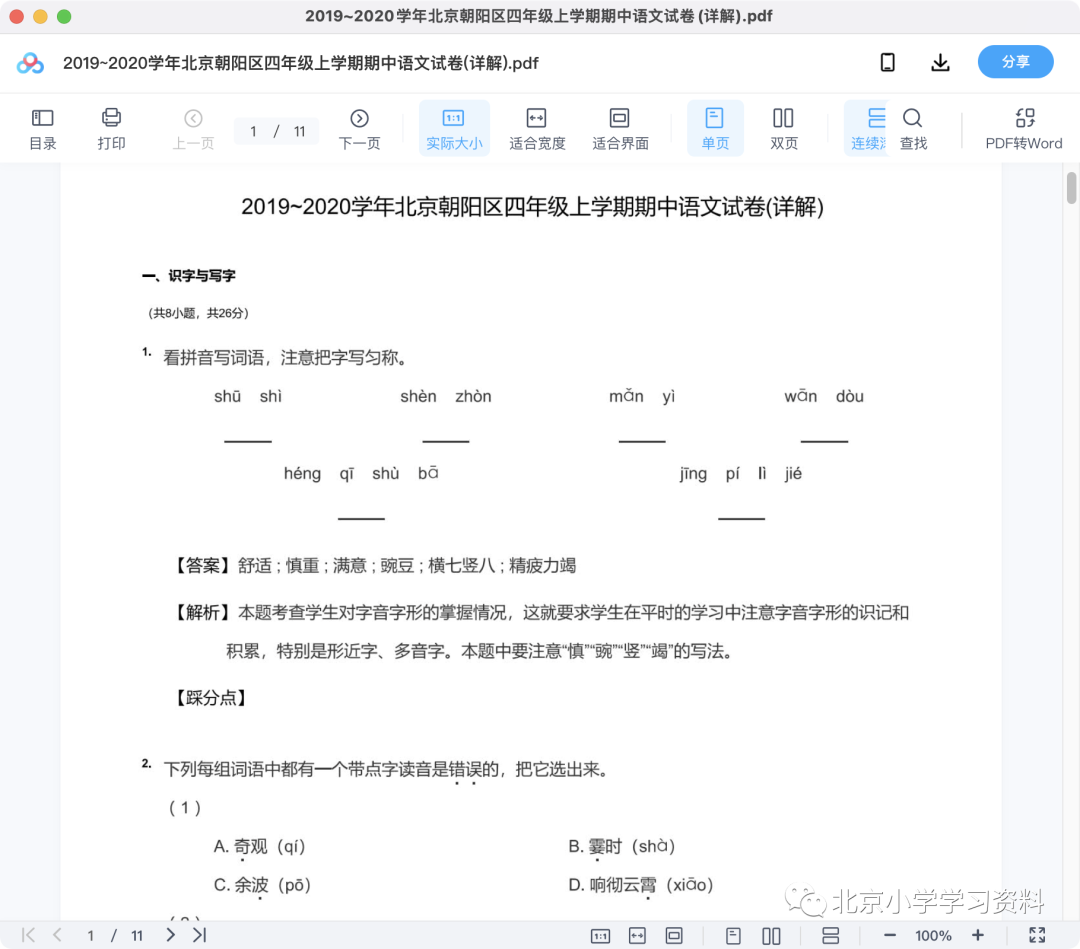Click bottom bar double page icon
Viewport: 1080px width, 949px height.
tap(771, 936)
